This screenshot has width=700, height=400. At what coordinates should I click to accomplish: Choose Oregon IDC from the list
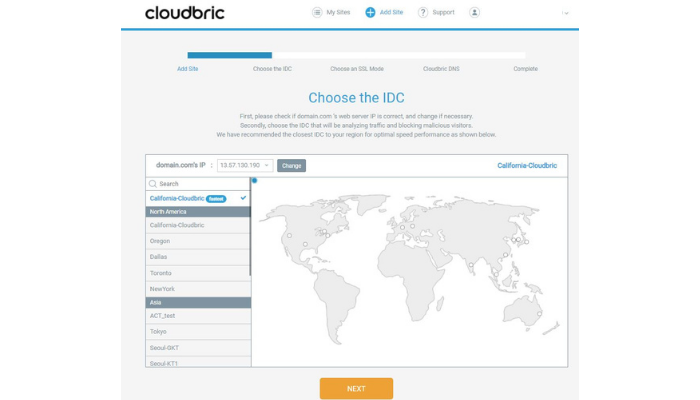point(197,241)
